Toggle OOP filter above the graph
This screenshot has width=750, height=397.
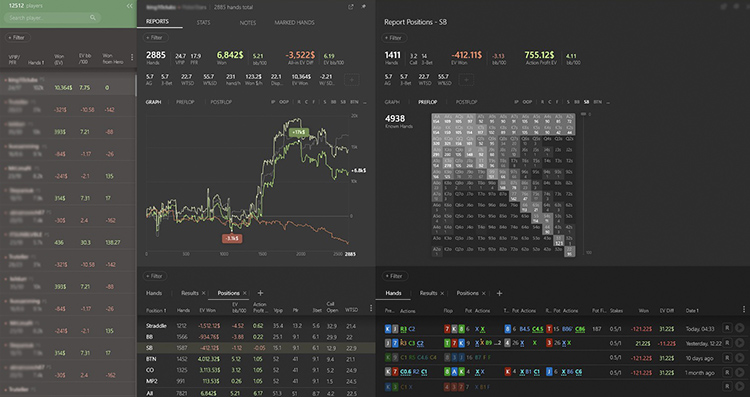coord(284,102)
